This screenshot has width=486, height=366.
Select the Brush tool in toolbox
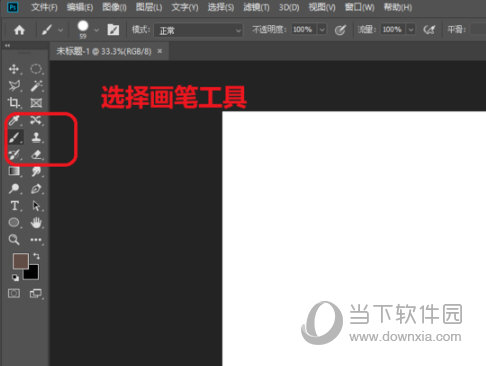coord(15,137)
